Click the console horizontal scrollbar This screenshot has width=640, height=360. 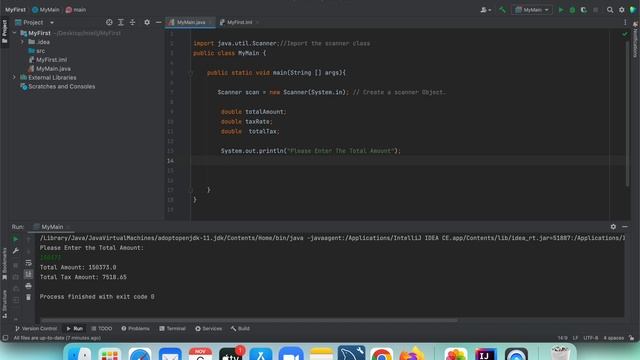(x=249, y=320)
